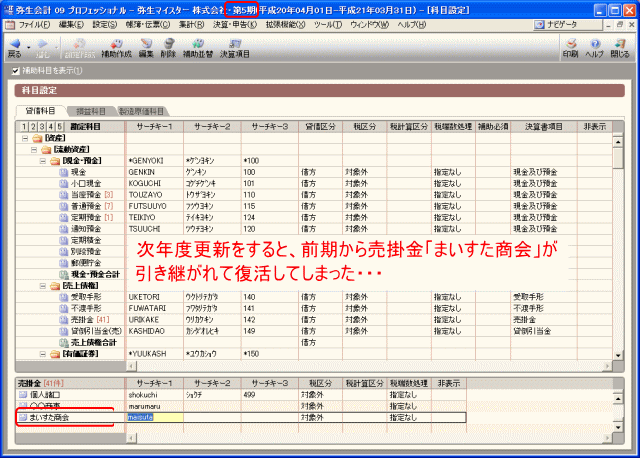Image resolution: width=640 pixels, height=458 pixels.
Task: Click main table horizontal scrollbar left arrow
Action: [131, 366]
